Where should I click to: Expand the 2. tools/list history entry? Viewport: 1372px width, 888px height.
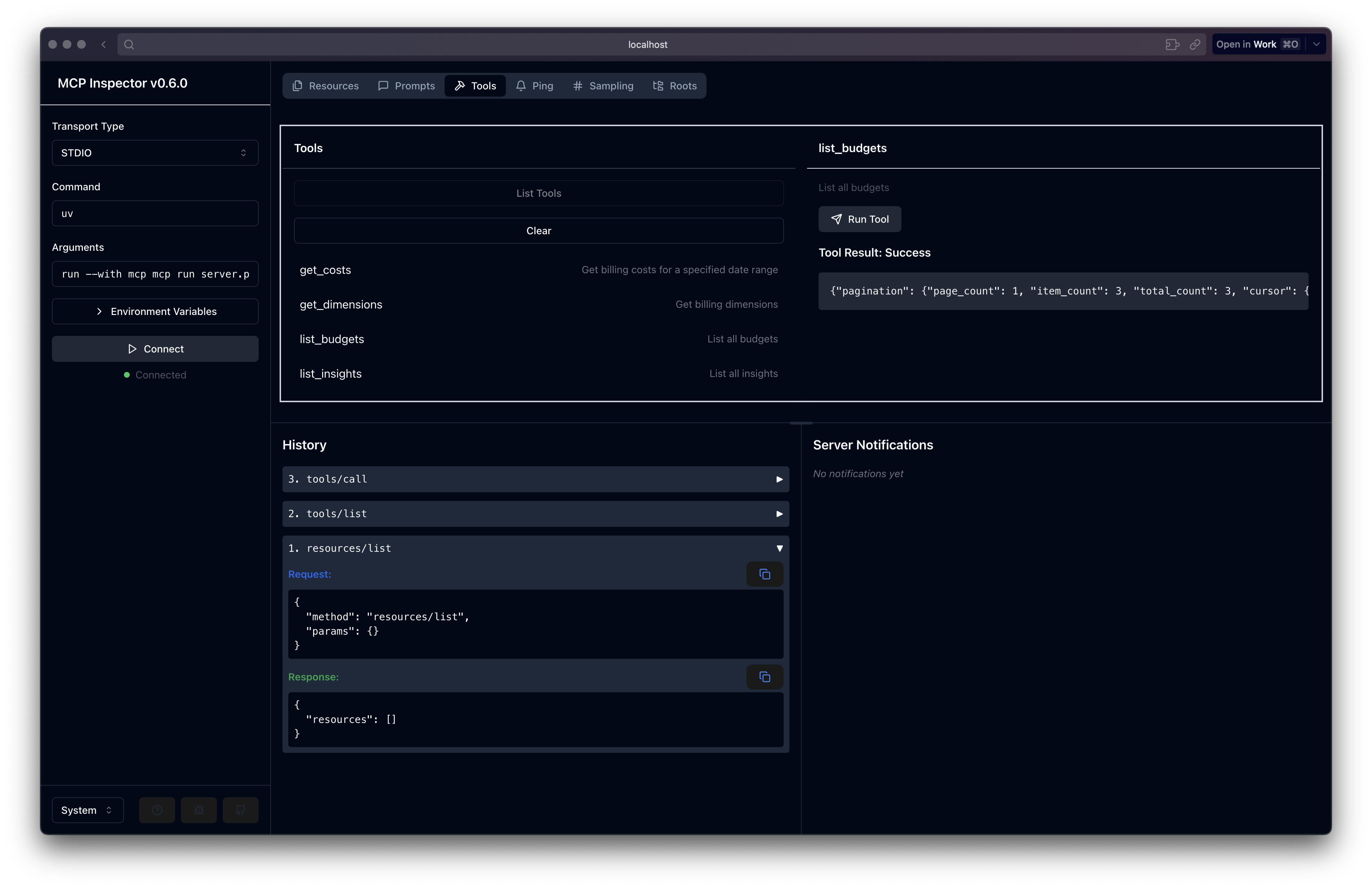click(x=535, y=514)
